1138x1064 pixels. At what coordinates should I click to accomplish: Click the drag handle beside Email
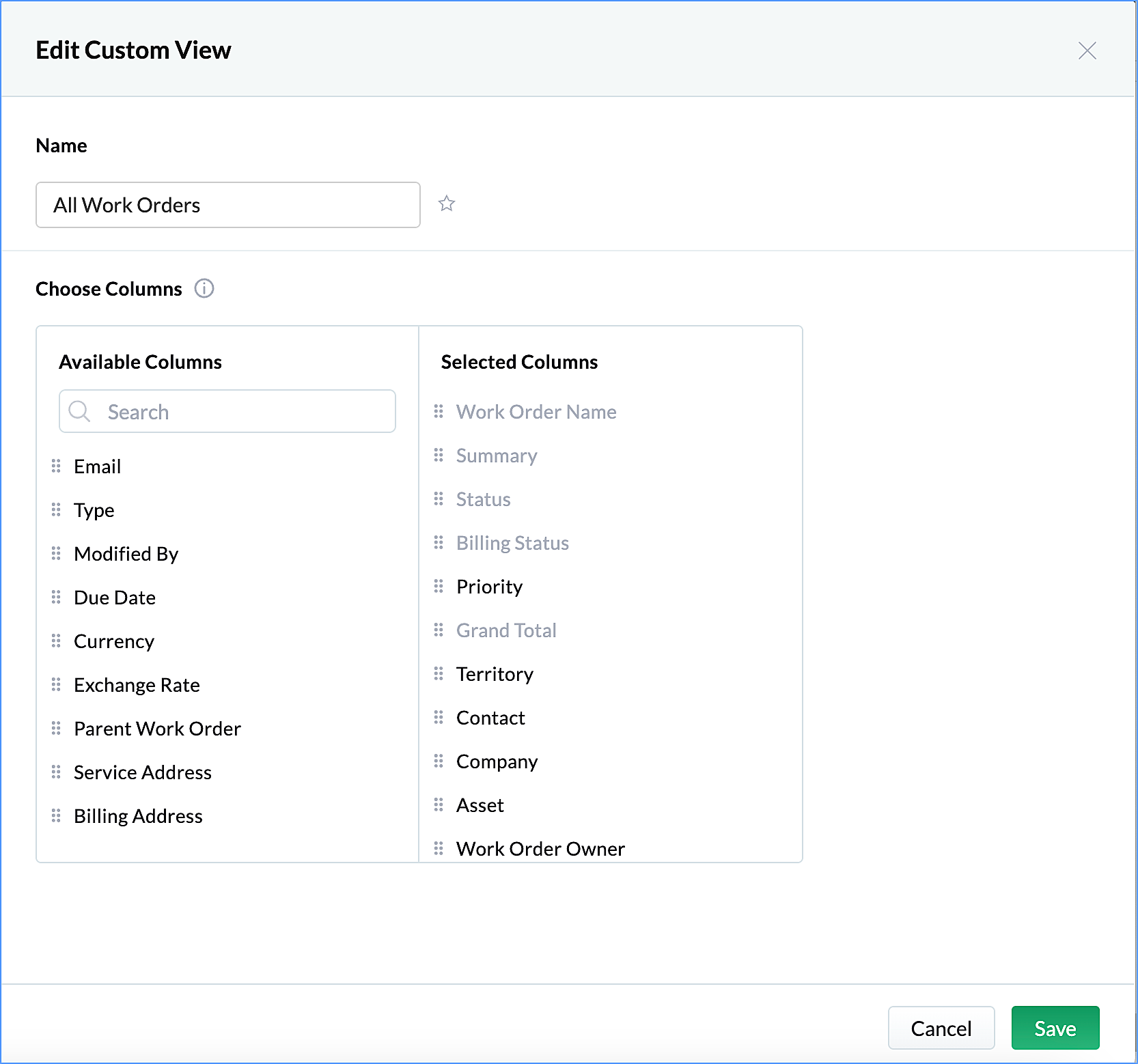tap(56, 466)
